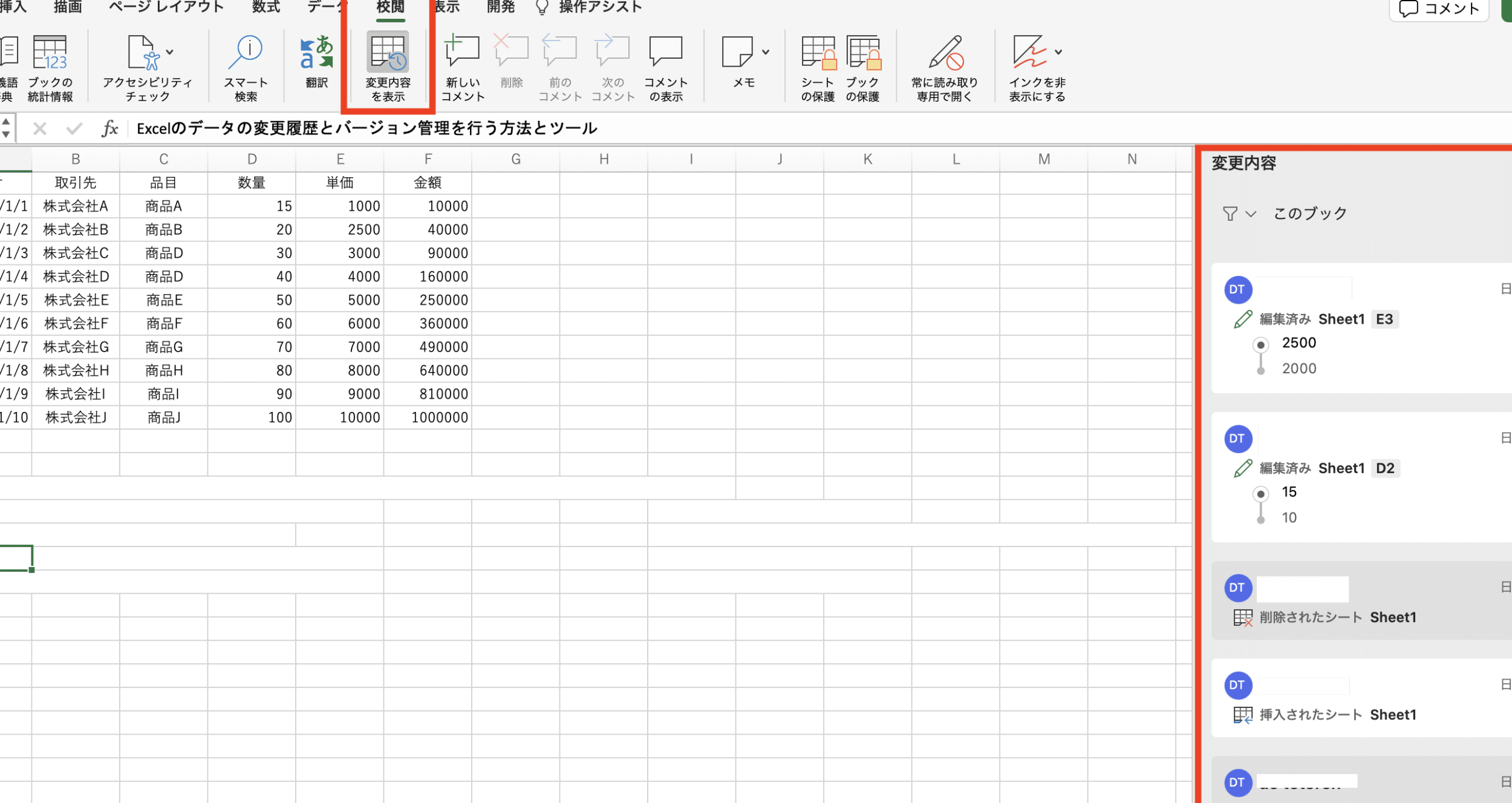Expand the Notes (メモ) dropdown arrow
This screenshot has height=803, width=1512.
pos(766,52)
